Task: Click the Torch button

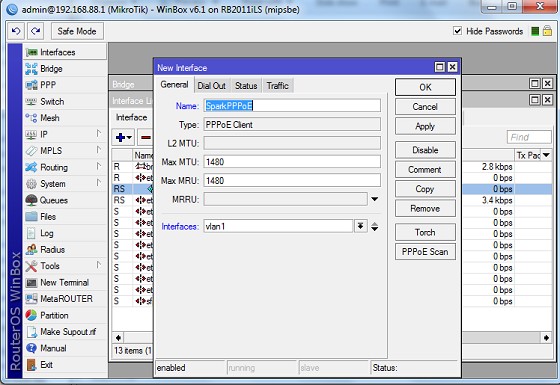Action: 425,232
